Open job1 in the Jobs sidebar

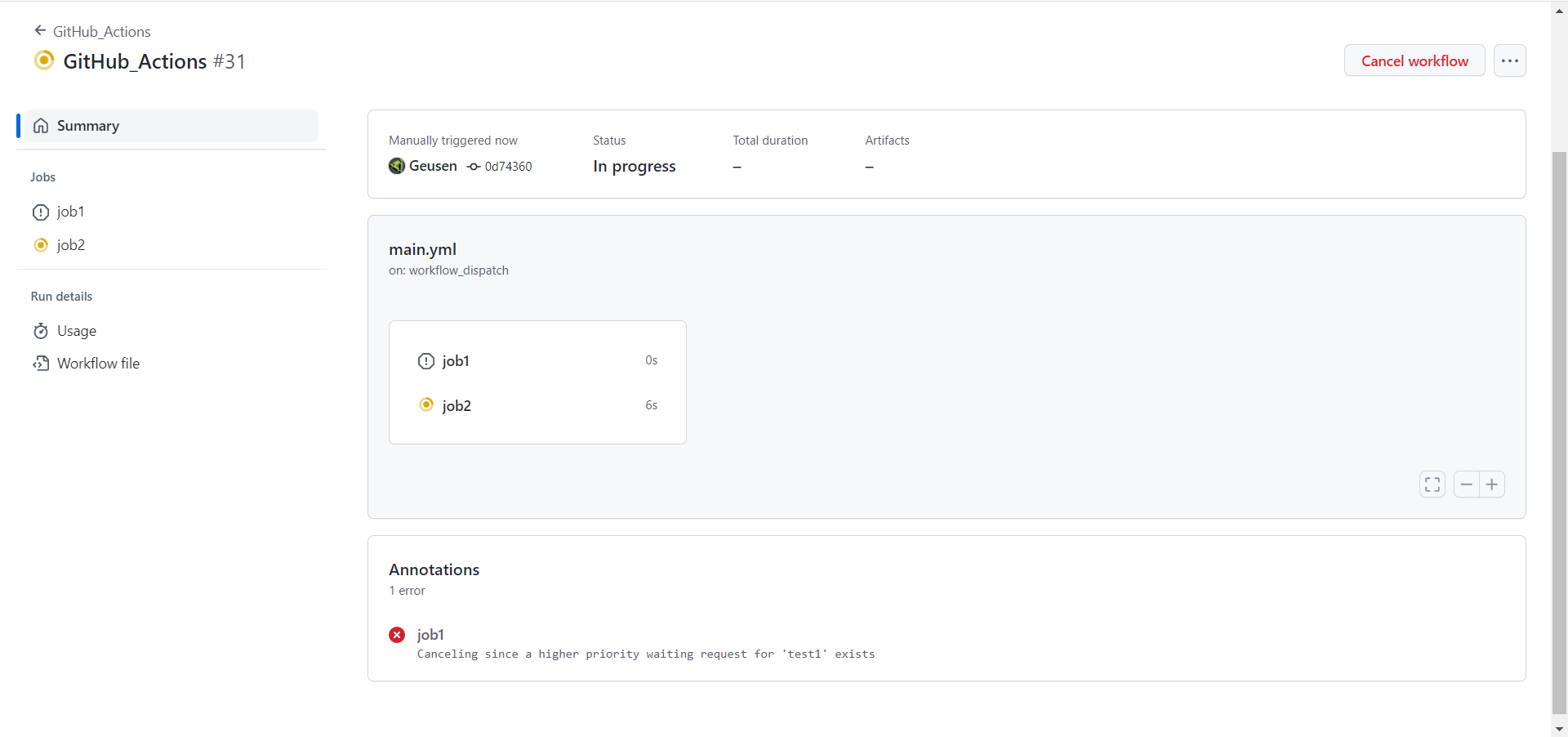coord(70,212)
